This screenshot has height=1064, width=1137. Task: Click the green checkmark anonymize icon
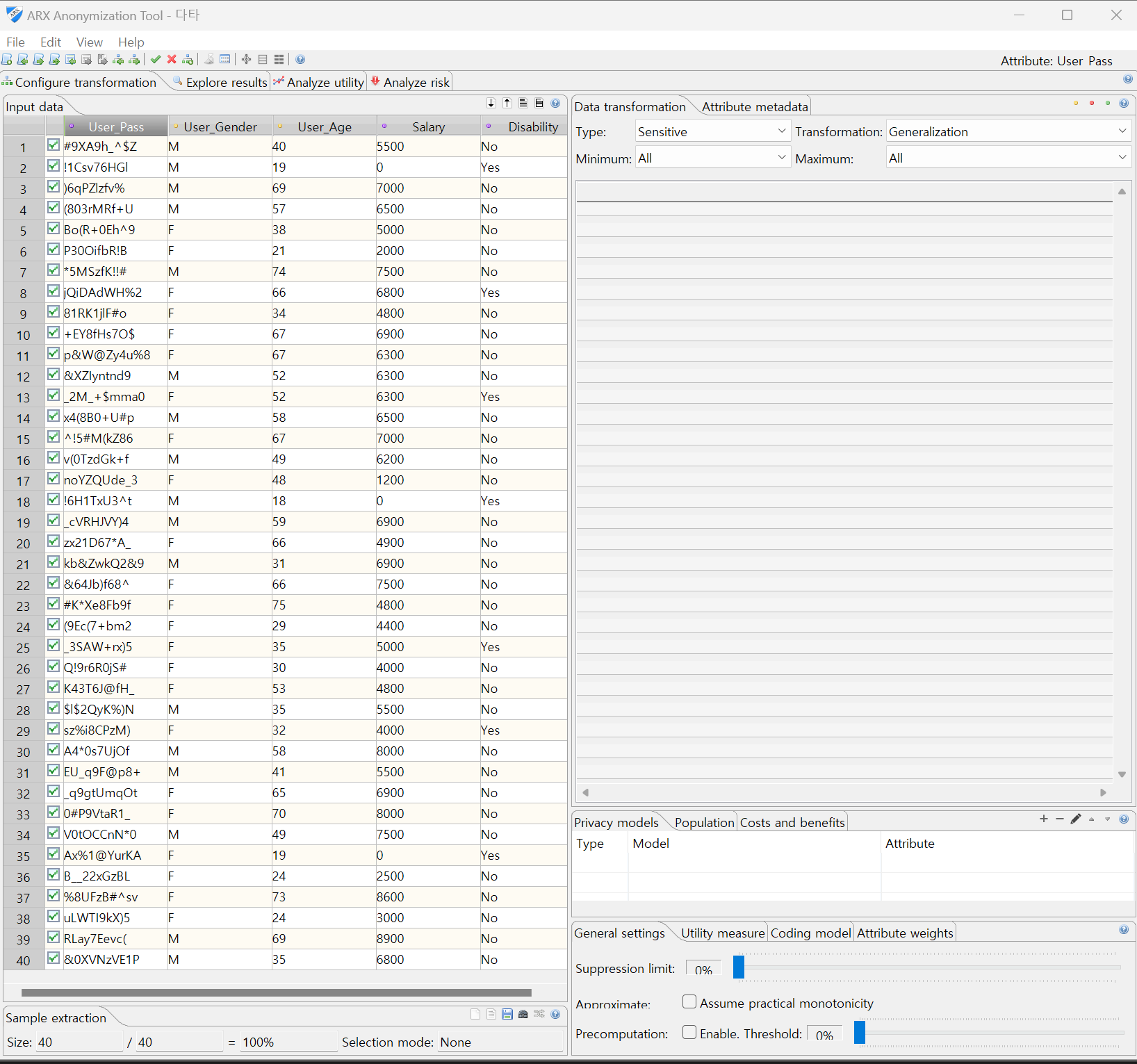[x=156, y=60]
